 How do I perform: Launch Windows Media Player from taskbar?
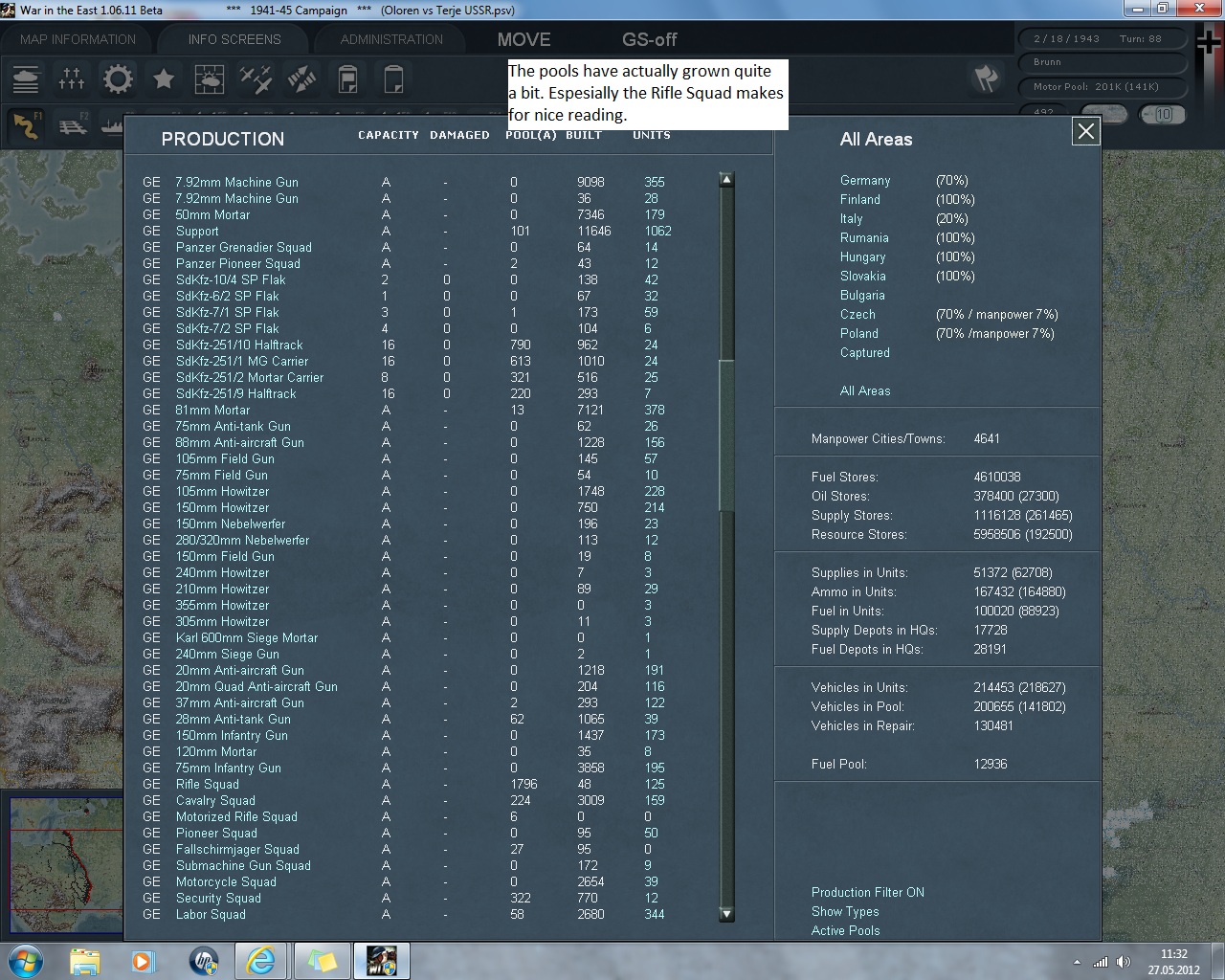click(x=144, y=961)
